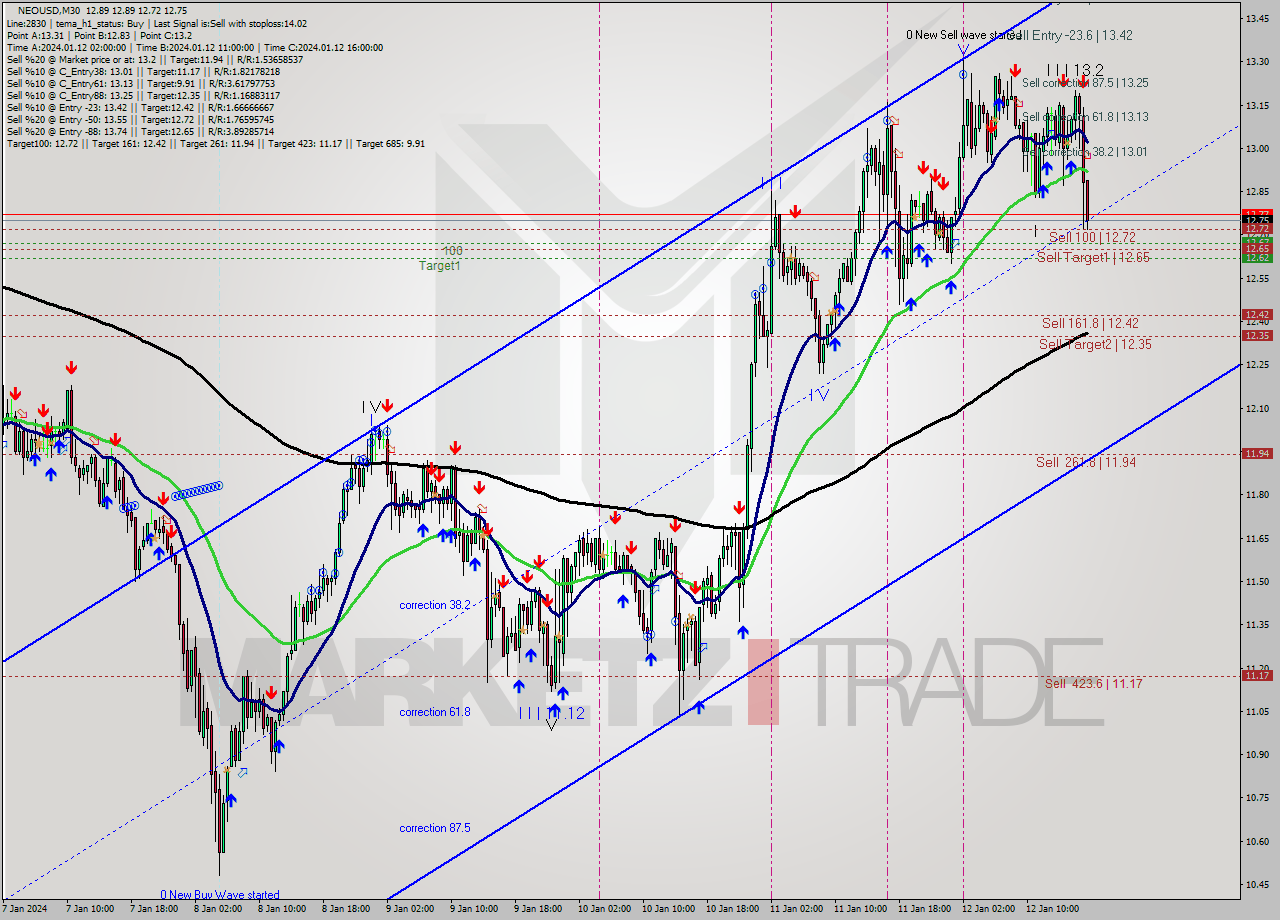1280x920 pixels.
Task: Click 'R/R:3.89285714' value
Action: [x=239, y=131]
